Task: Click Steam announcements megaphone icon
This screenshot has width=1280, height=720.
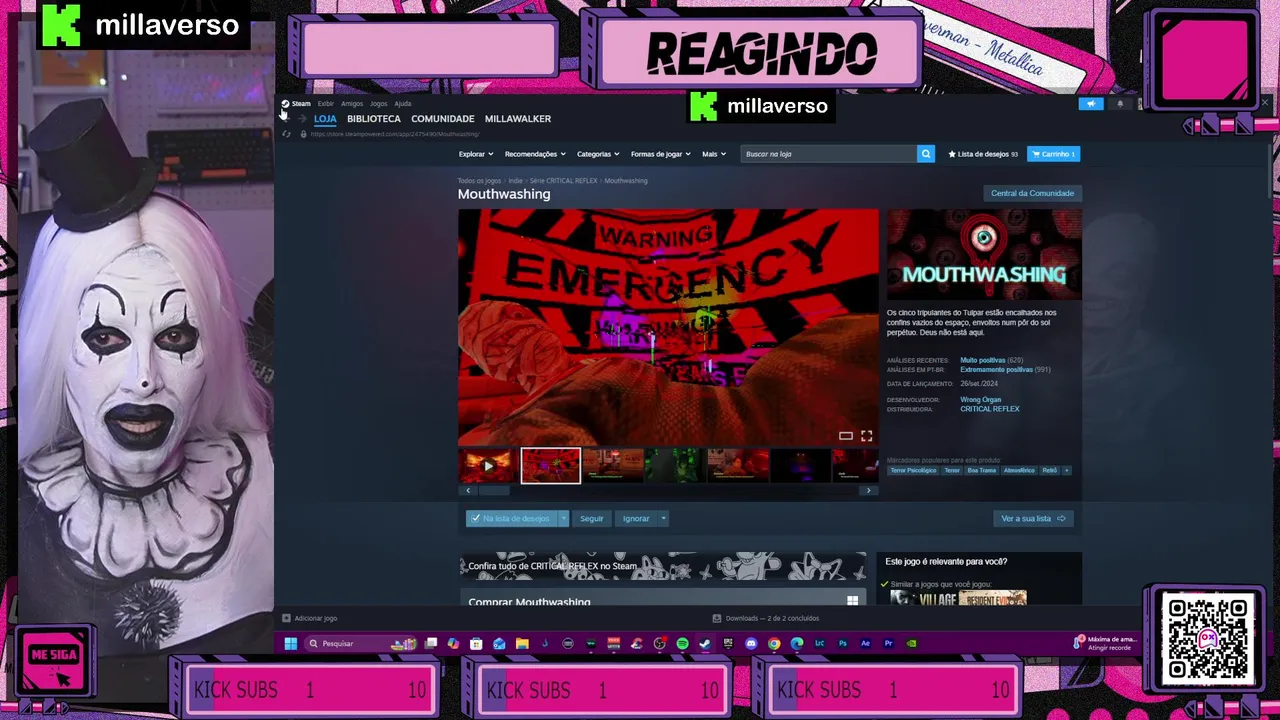Action: click(1091, 103)
